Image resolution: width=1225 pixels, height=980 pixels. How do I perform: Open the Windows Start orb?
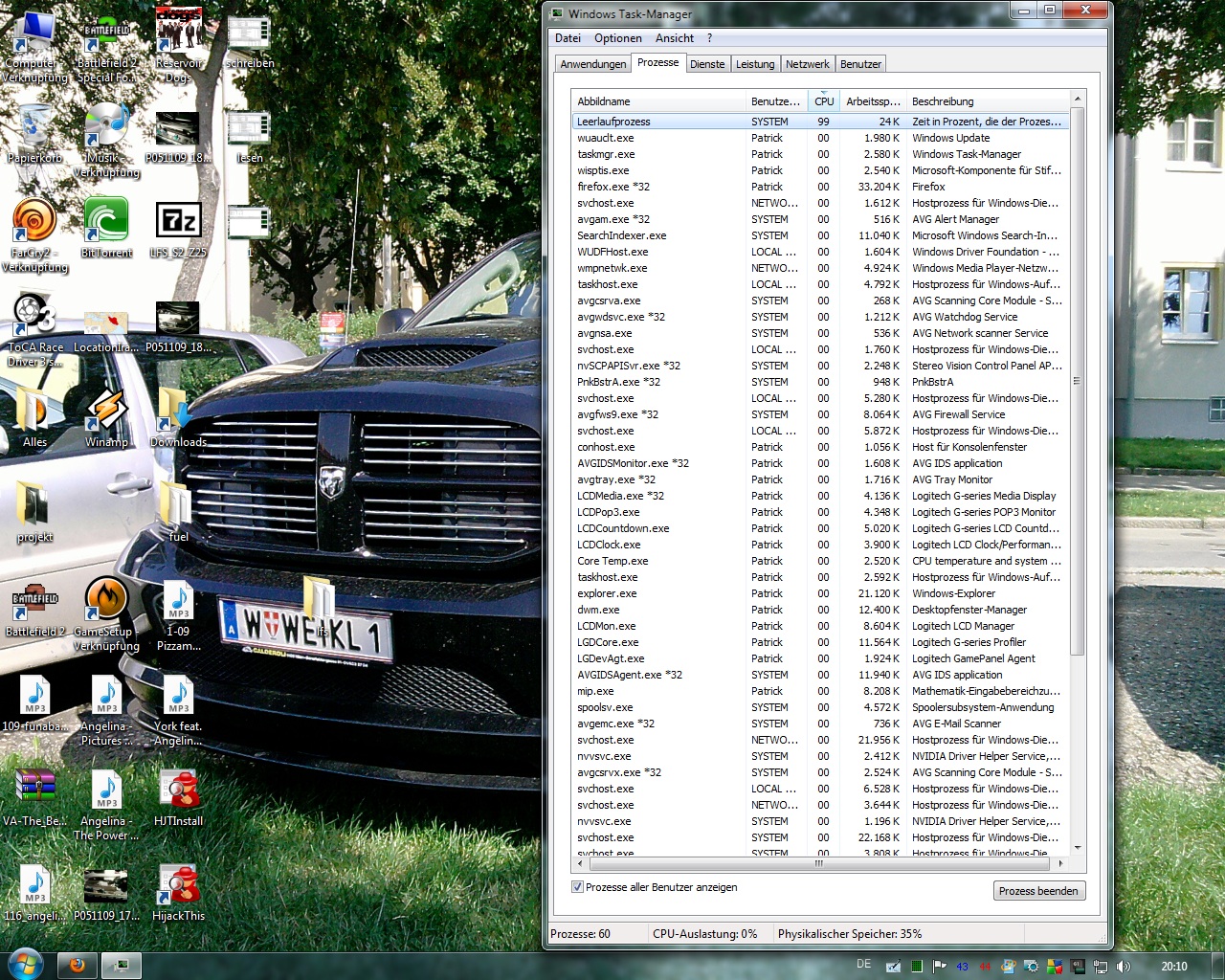click(x=25, y=964)
